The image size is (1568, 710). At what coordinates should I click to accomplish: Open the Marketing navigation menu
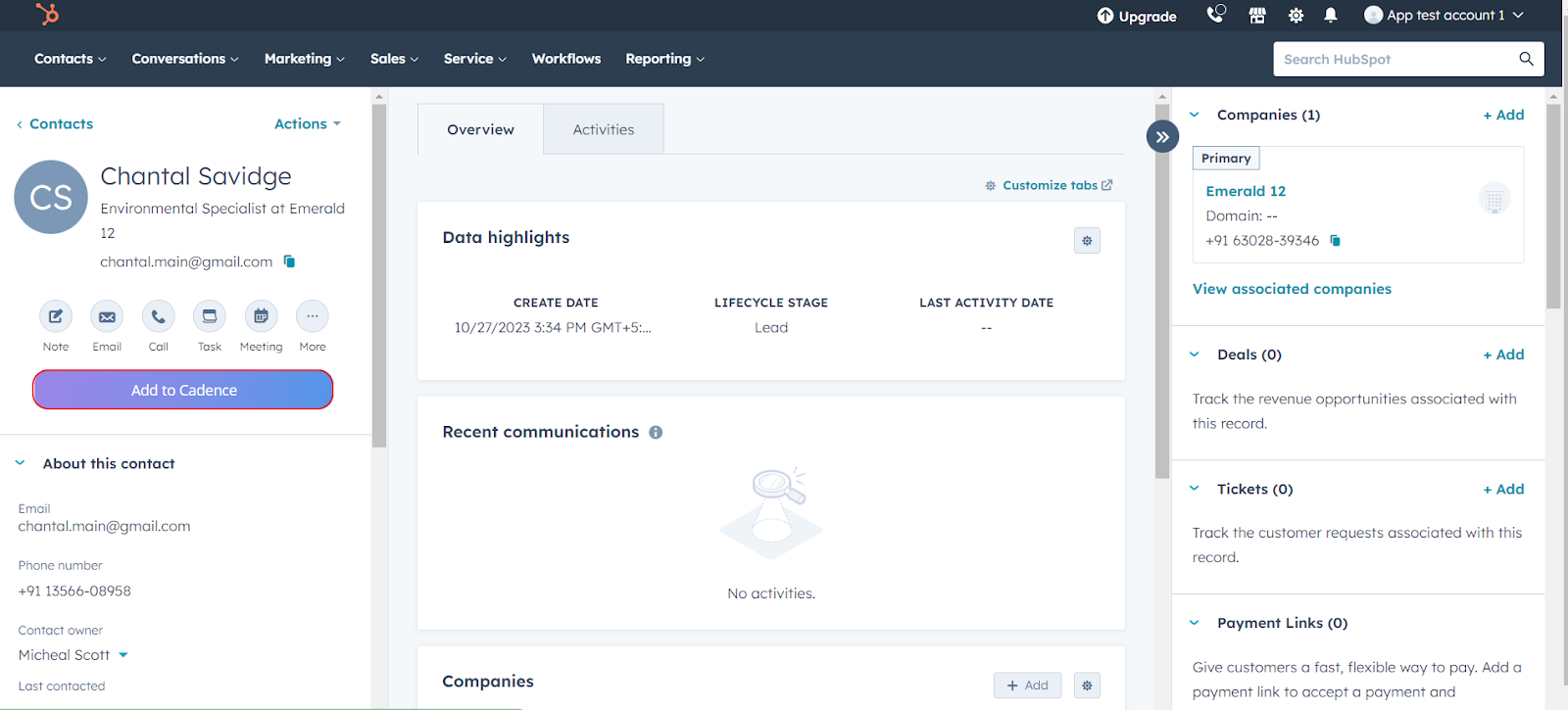(x=305, y=59)
